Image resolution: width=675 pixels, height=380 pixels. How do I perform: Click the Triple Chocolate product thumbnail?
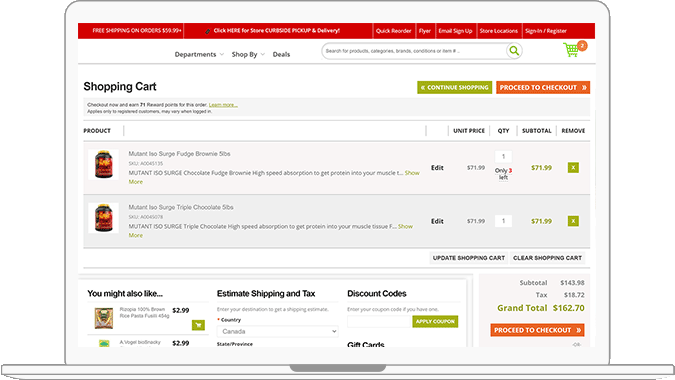pyautogui.click(x=103, y=218)
